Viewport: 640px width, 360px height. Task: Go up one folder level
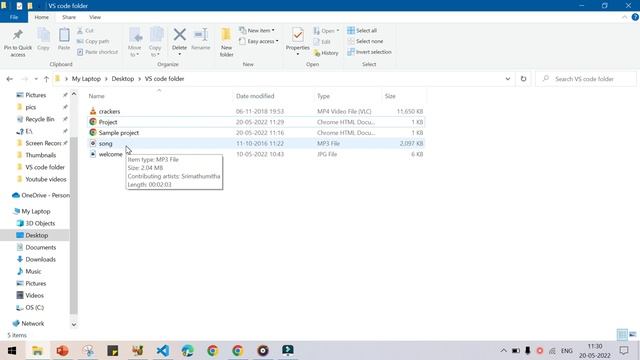(46, 79)
